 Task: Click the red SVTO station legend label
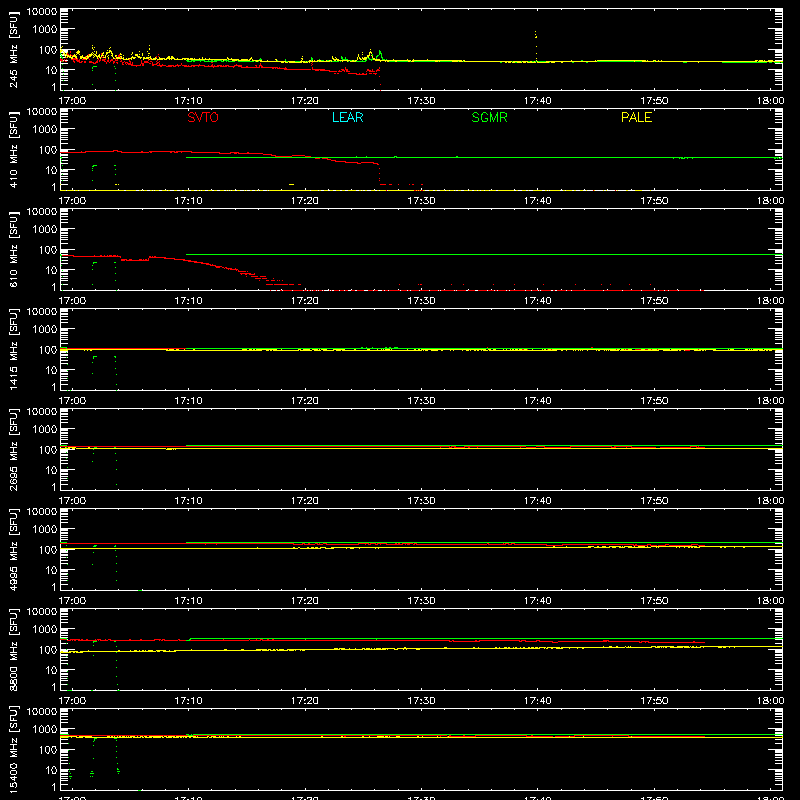(x=203, y=117)
